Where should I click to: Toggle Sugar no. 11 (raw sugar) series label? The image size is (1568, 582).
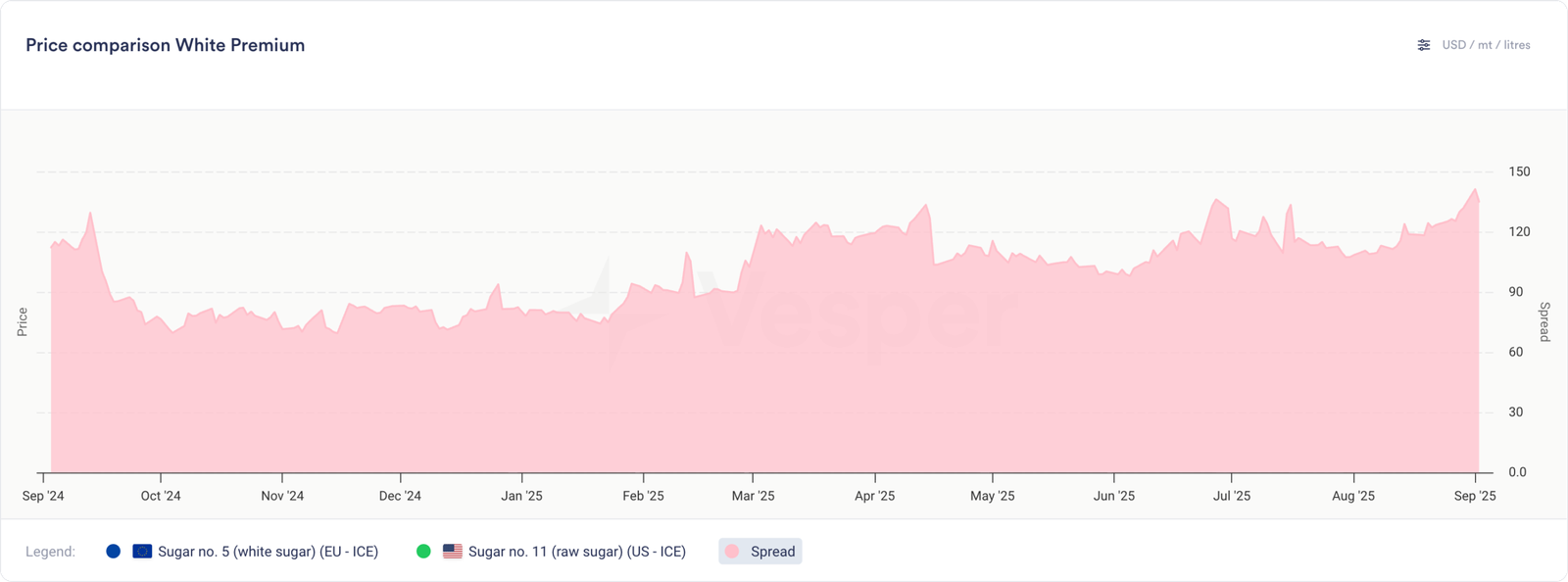coord(576,552)
